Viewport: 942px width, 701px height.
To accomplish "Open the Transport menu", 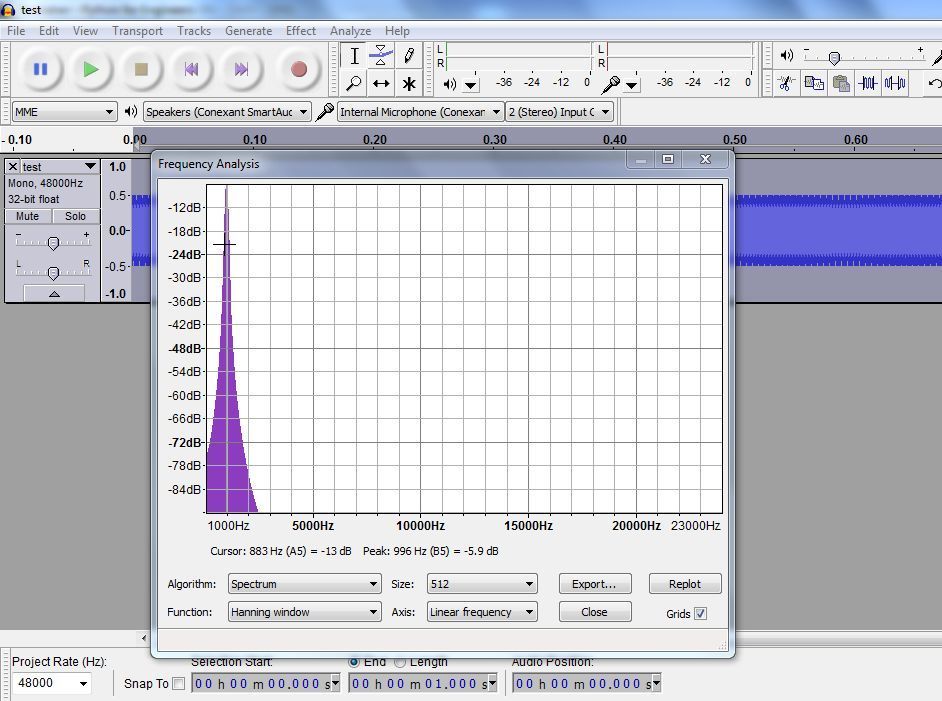I will [138, 31].
